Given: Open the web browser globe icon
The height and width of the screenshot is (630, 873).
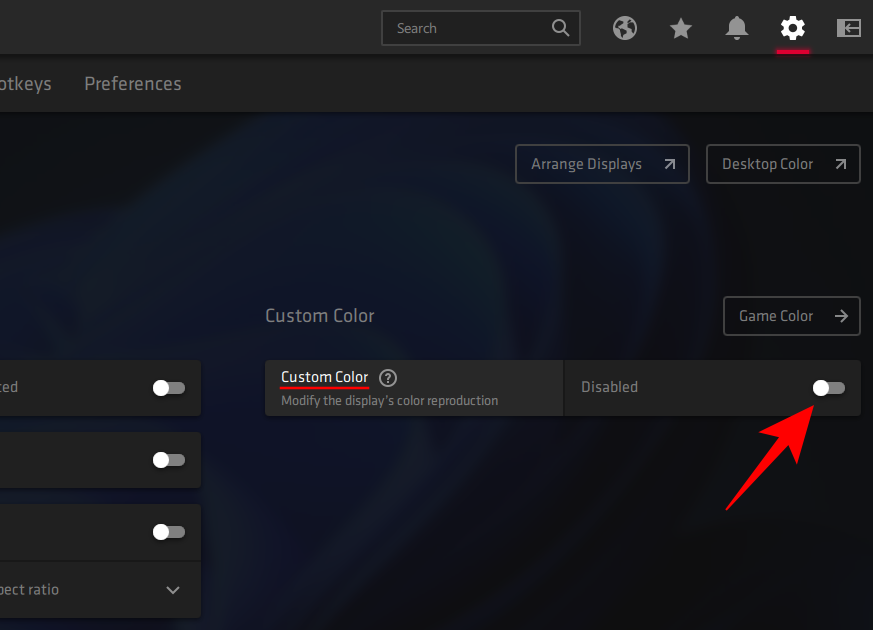Looking at the screenshot, I should [x=625, y=28].
